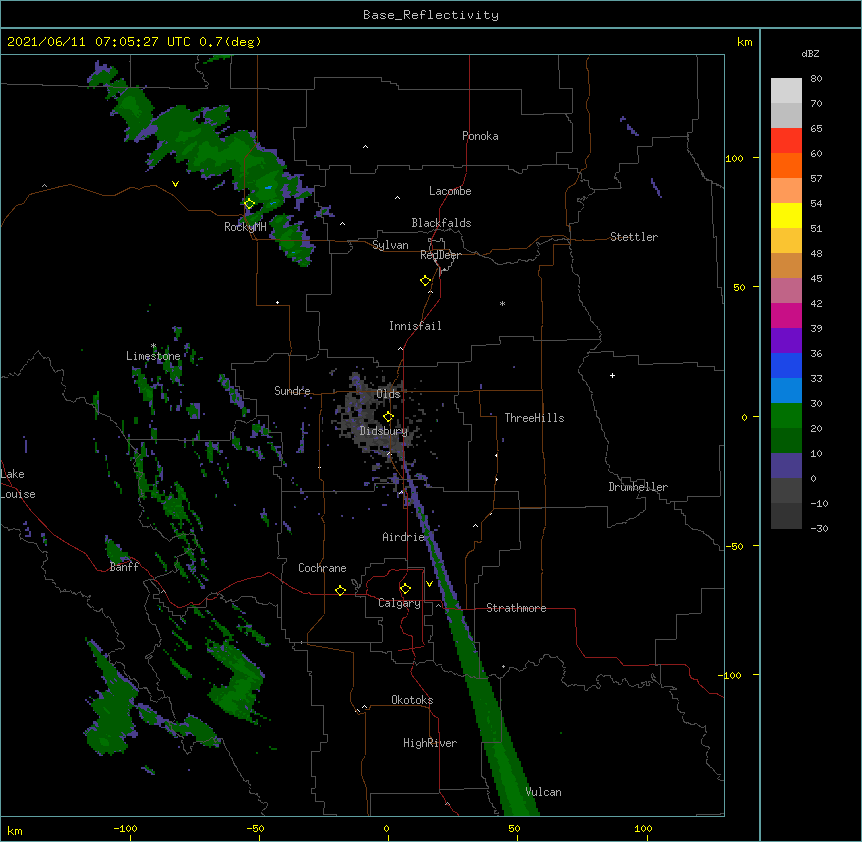Click the yellow diamond marker below Cochrane
The image size is (862, 842).
point(340,590)
